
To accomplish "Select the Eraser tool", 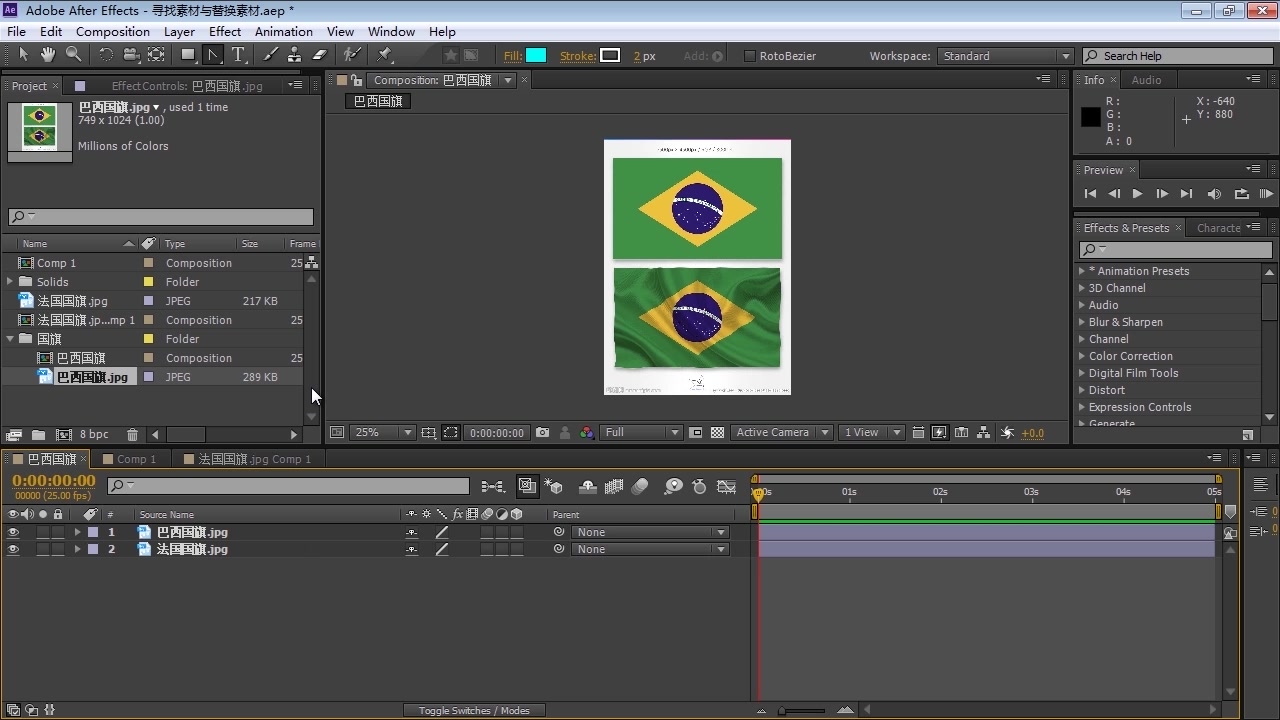I will (320, 55).
